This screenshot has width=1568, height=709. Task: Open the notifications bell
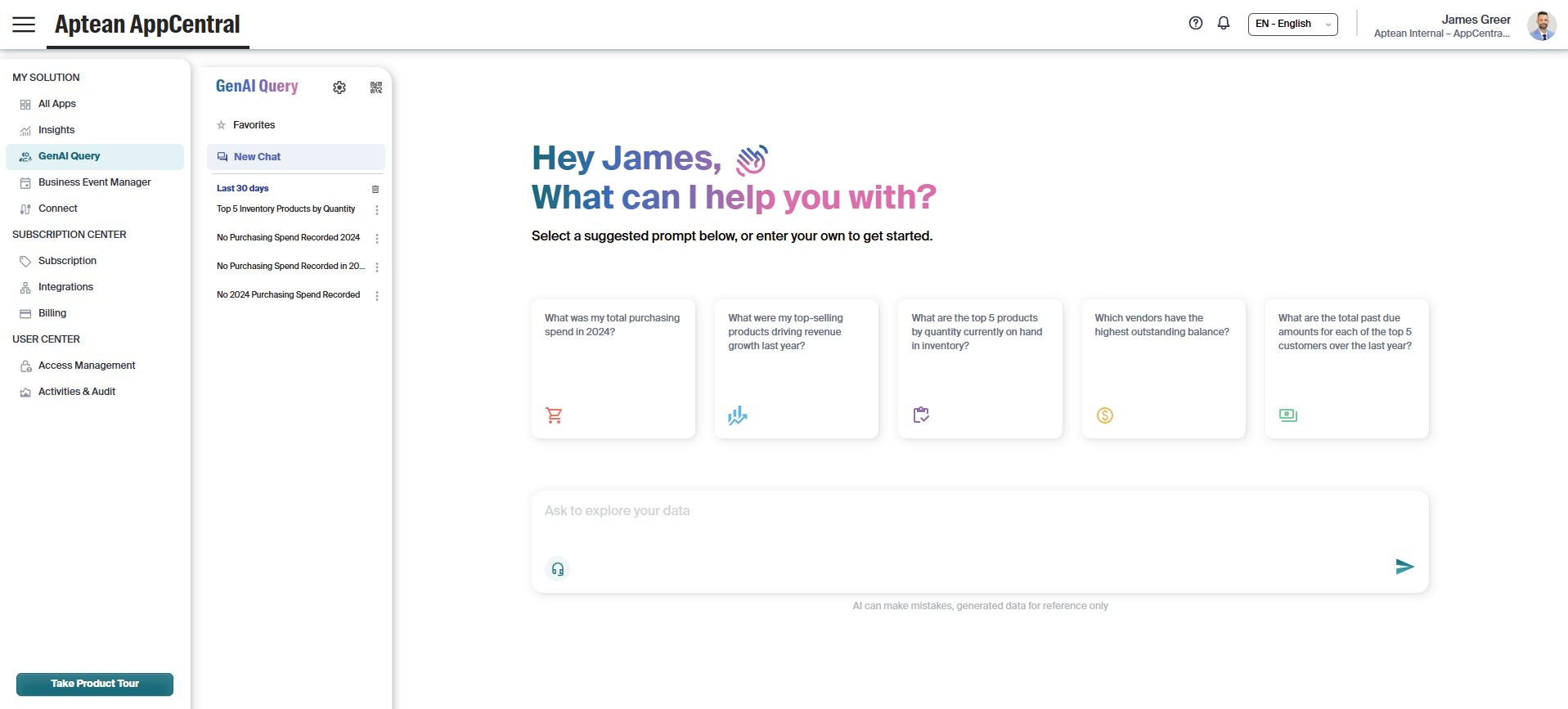point(1224,24)
